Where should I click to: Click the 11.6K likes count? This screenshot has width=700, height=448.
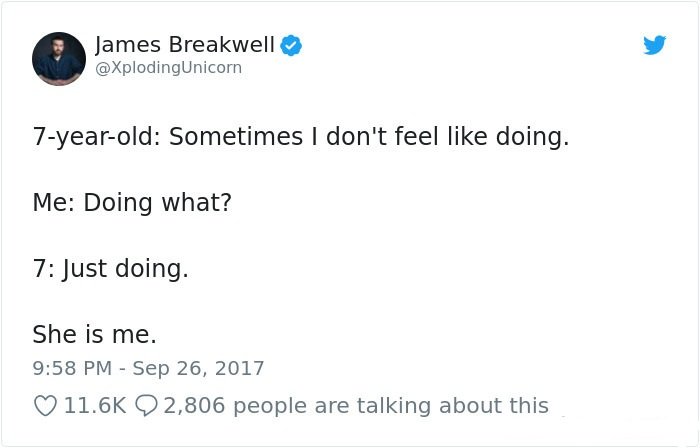tap(95, 406)
